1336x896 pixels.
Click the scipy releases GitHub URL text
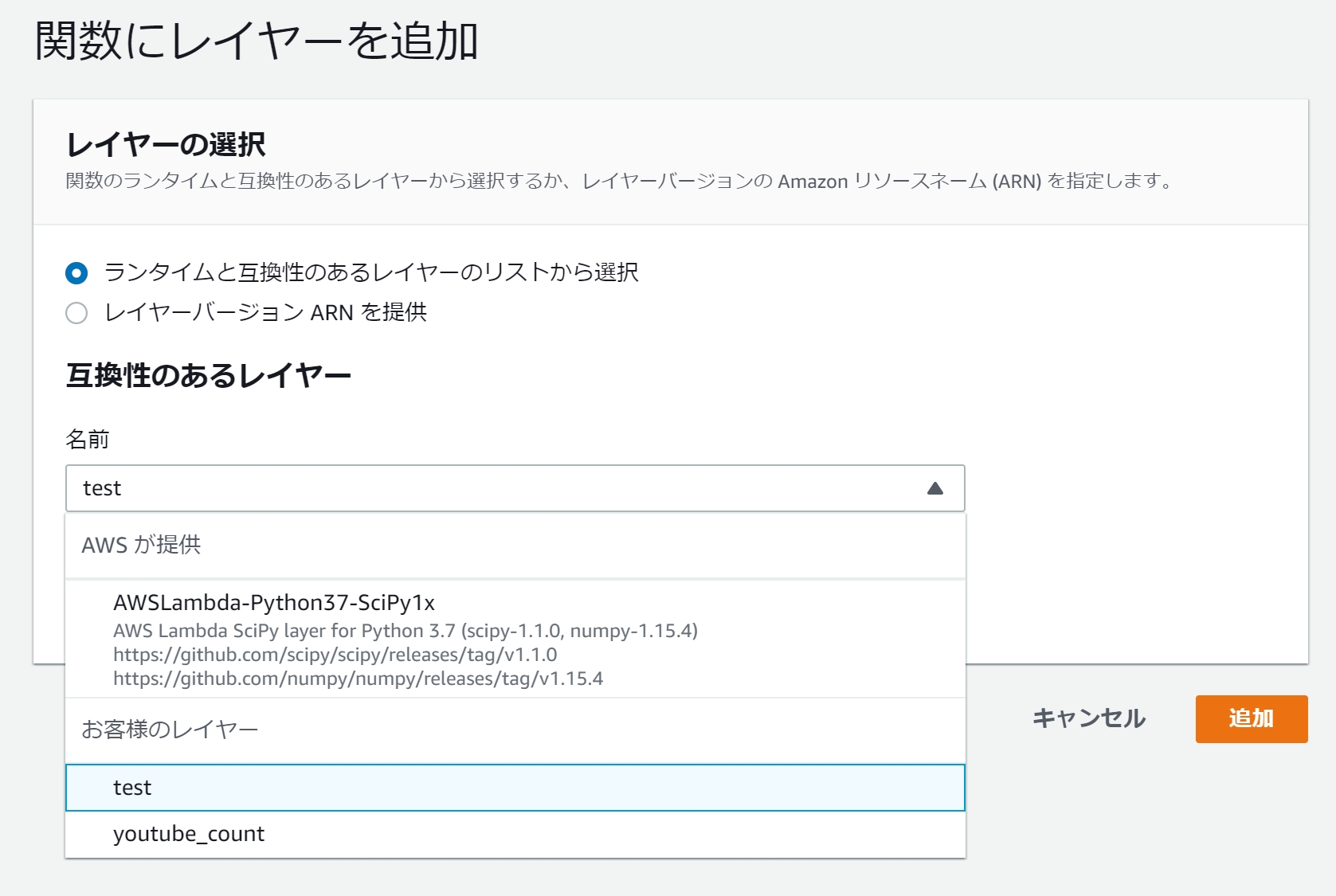(x=335, y=655)
